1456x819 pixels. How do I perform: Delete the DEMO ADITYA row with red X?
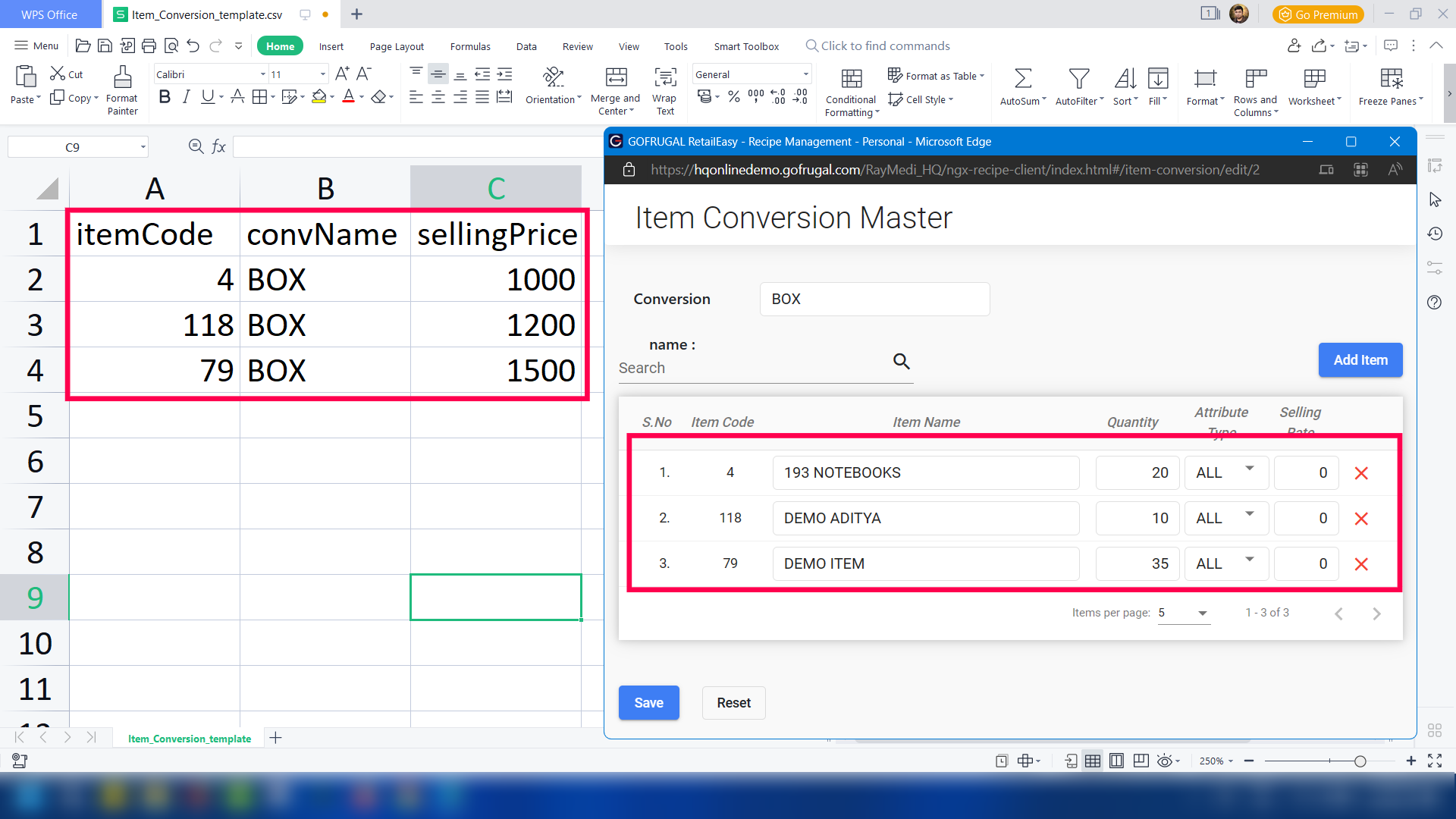click(1361, 519)
